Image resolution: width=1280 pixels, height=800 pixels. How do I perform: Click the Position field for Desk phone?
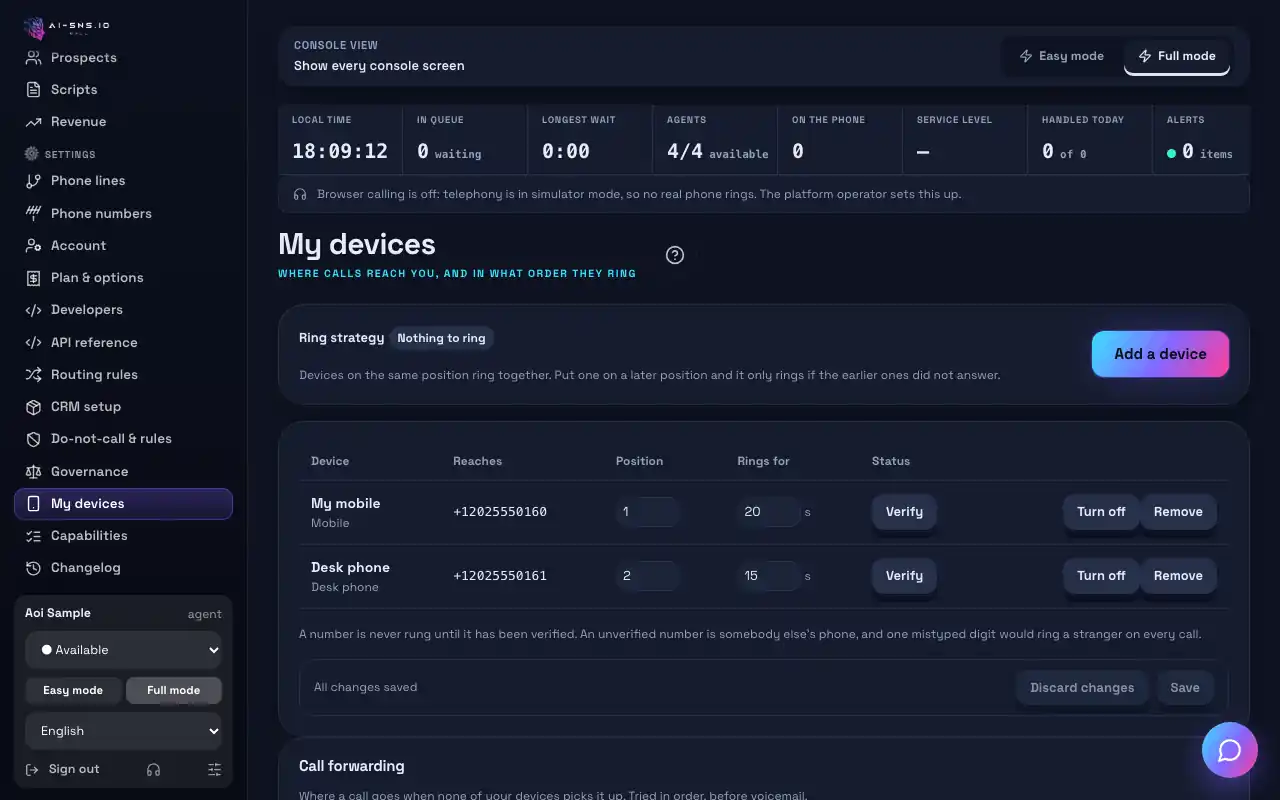coord(647,575)
